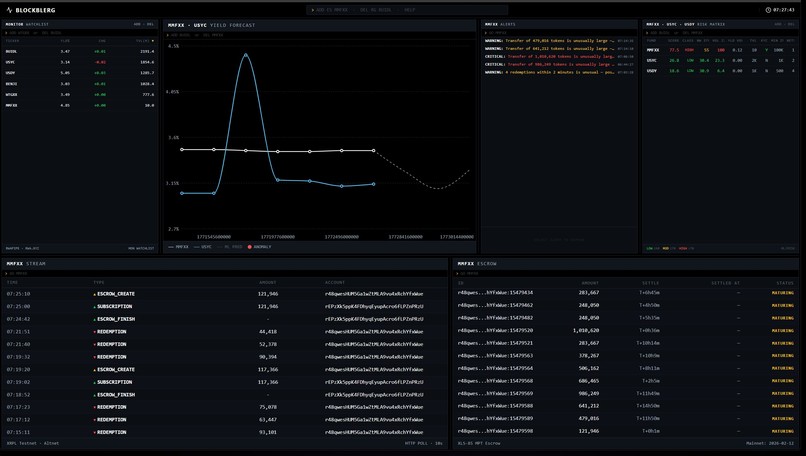This screenshot has width=806, height=456.
Task: Open the warning about 479,016 tokens transfer
Action: (x=559, y=41)
